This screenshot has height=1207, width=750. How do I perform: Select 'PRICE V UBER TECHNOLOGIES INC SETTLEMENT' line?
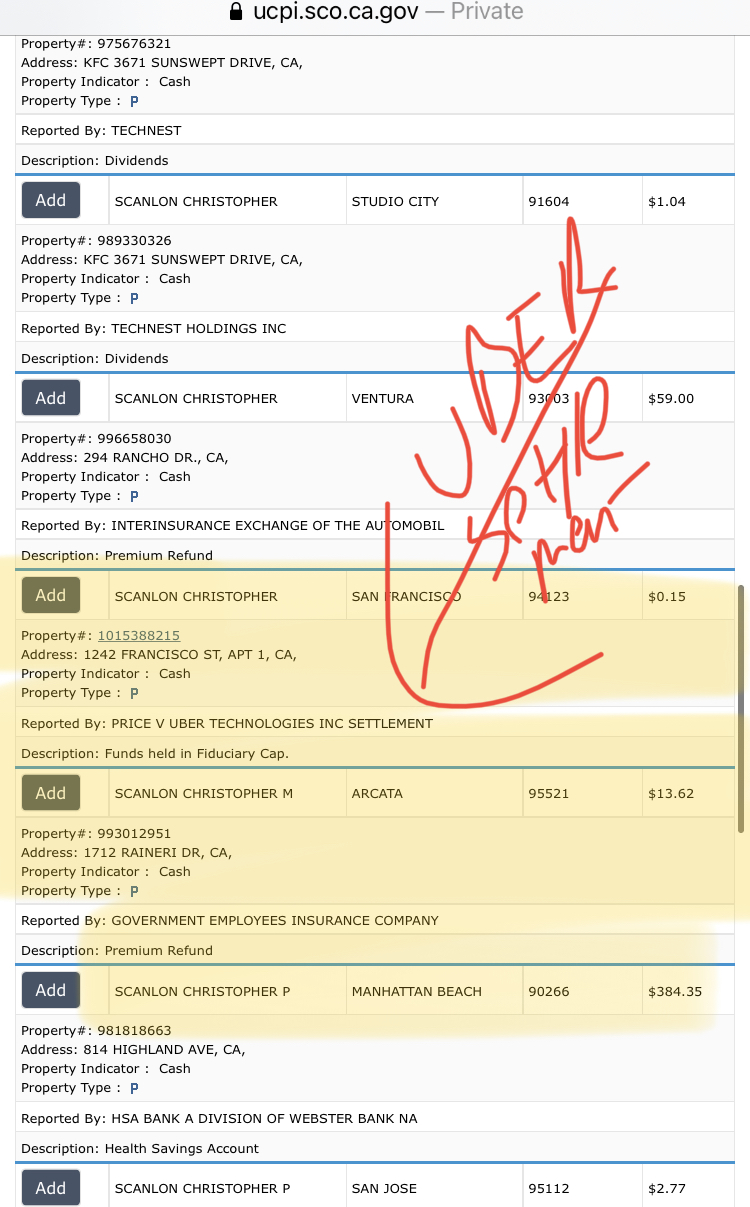(227, 723)
